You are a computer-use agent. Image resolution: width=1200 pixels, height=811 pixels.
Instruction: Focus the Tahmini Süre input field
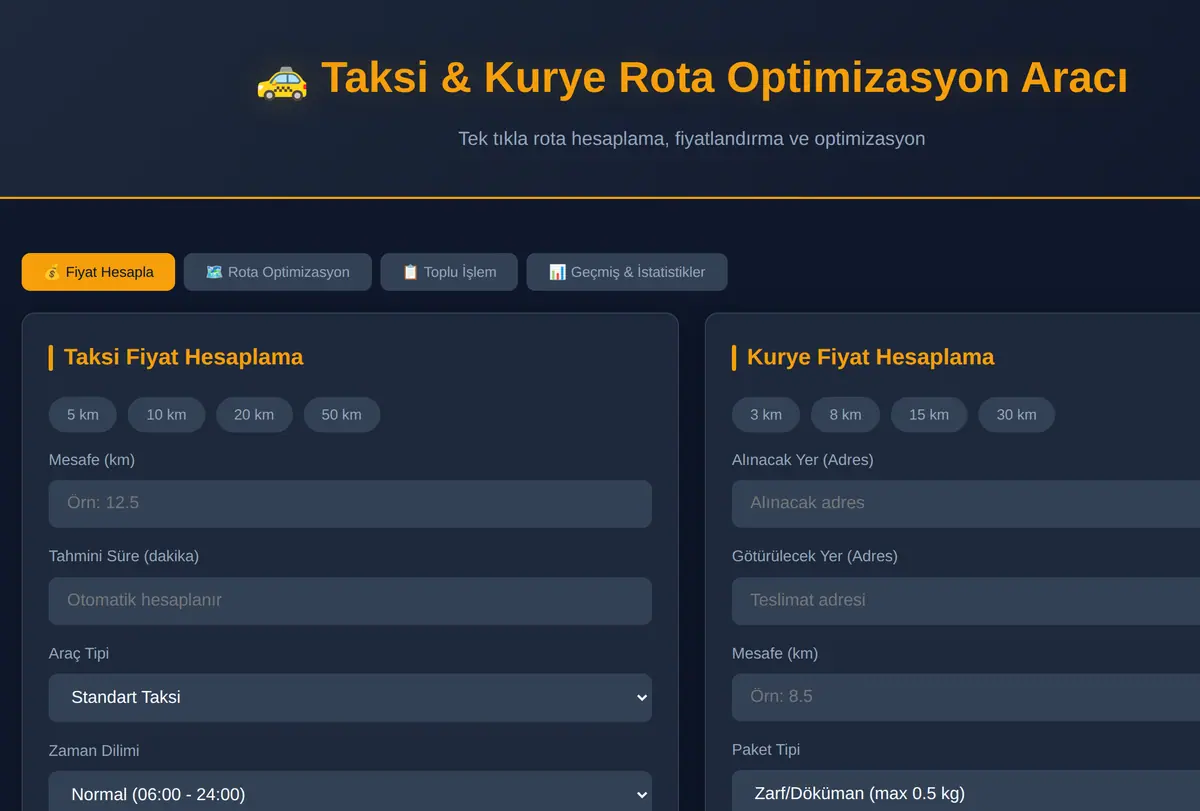pos(350,601)
